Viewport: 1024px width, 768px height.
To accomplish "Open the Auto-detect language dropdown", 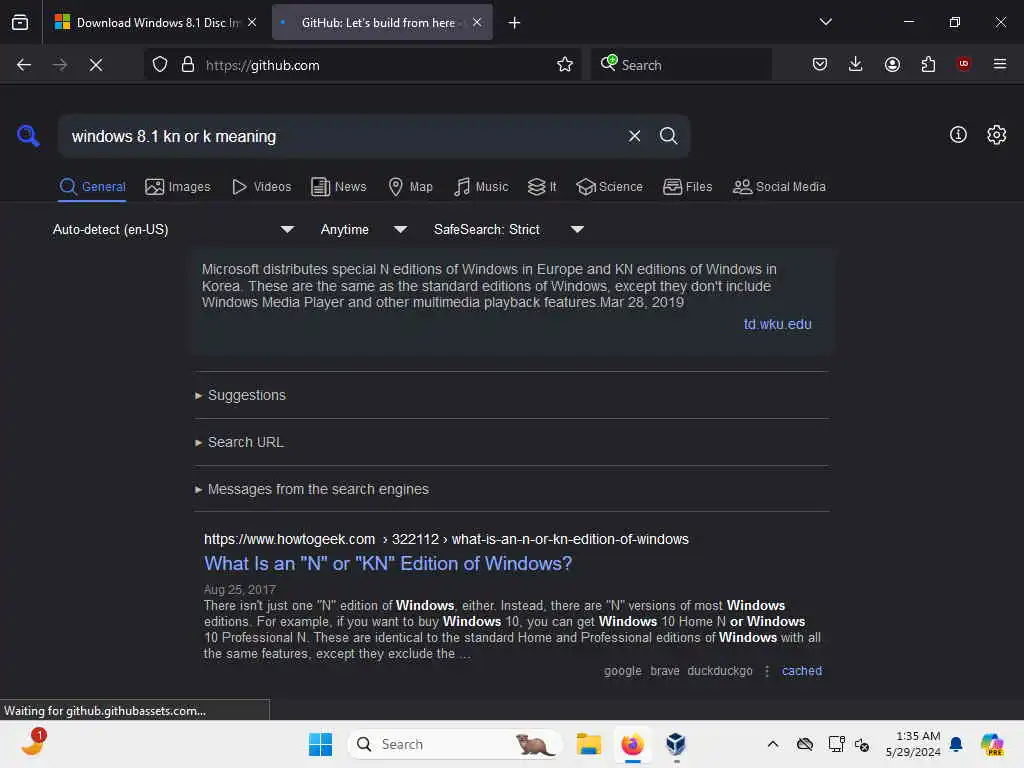I will click(x=173, y=229).
